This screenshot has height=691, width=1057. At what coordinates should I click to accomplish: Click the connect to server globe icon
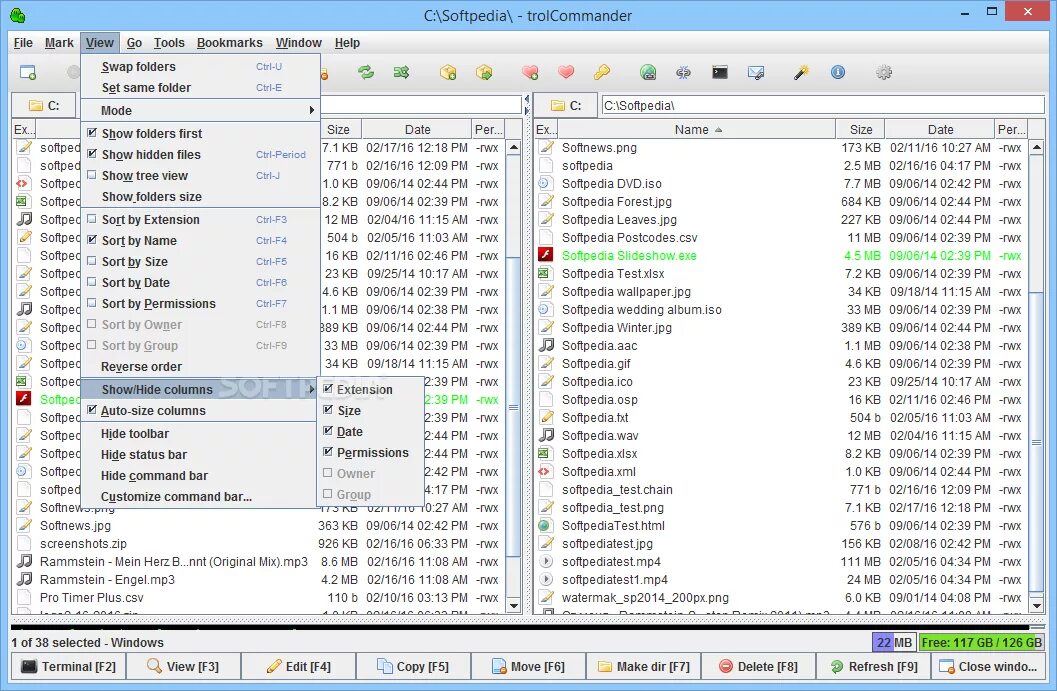(x=648, y=72)
